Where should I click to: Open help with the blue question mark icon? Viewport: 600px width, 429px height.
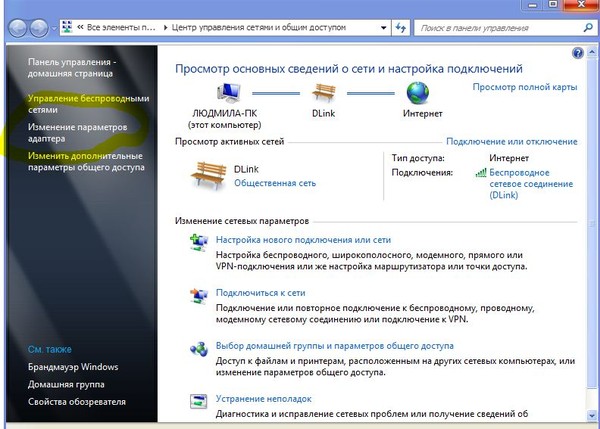click(577, 53)
